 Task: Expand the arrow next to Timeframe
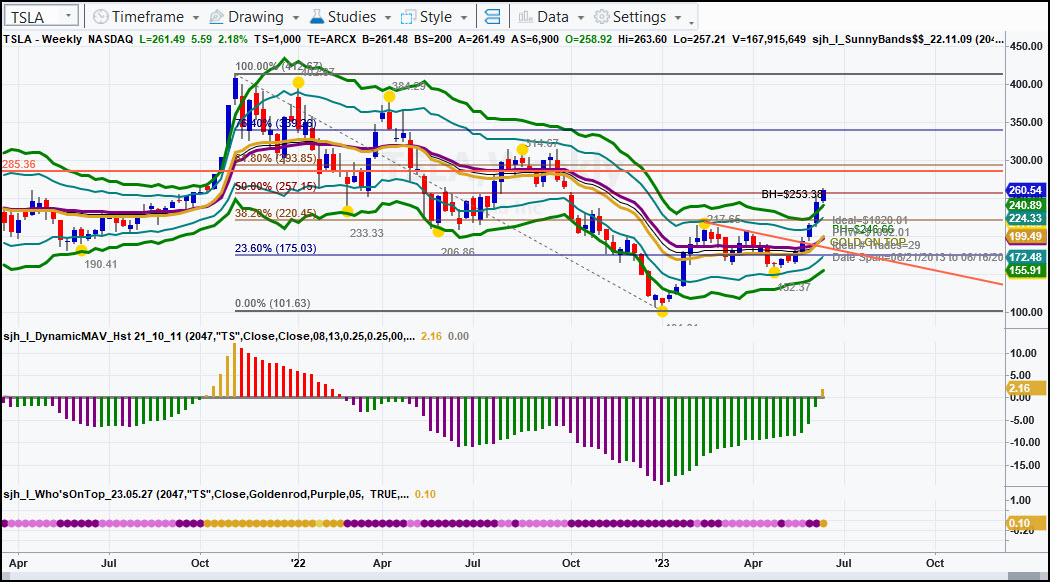(196, 18)
